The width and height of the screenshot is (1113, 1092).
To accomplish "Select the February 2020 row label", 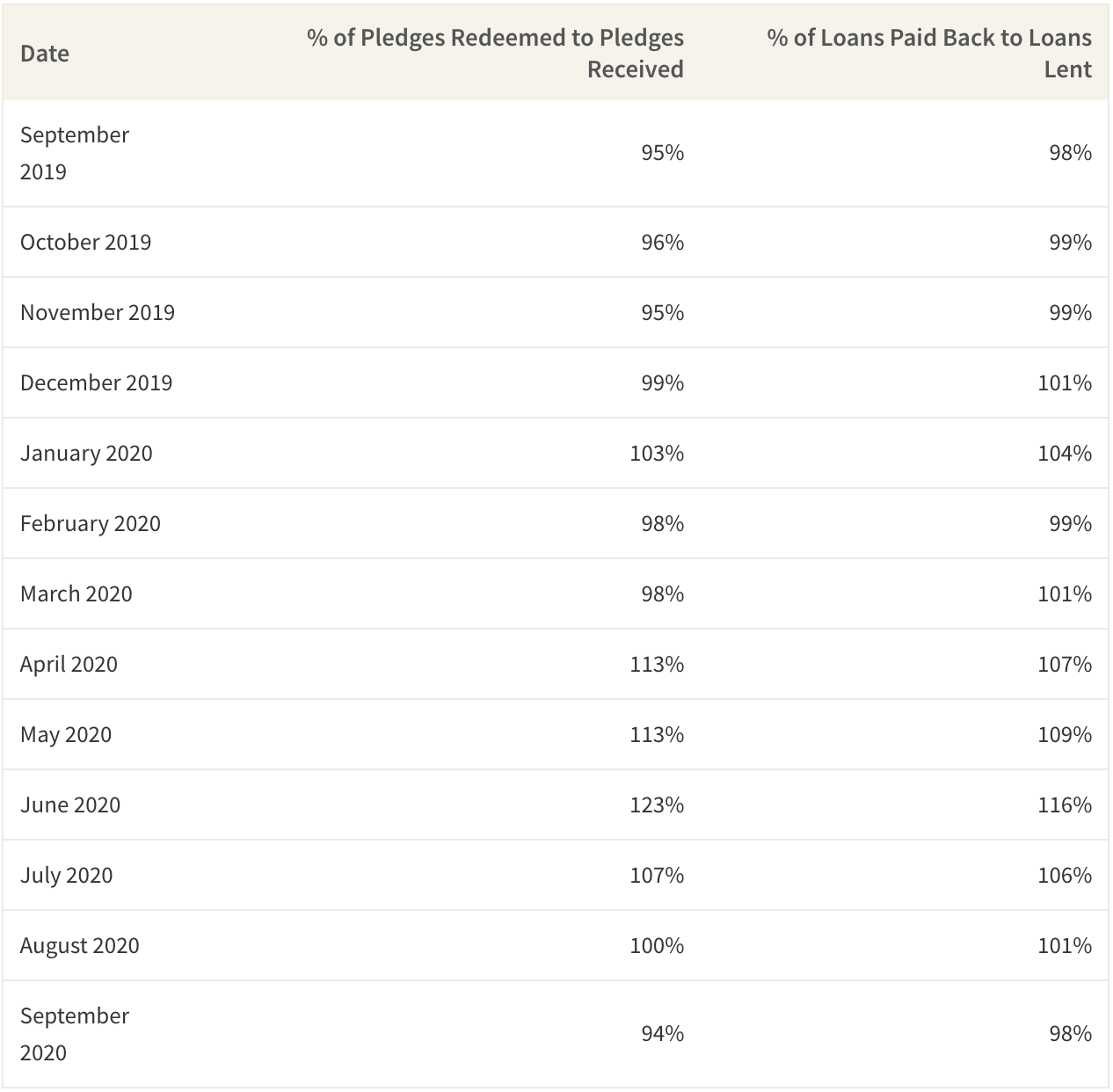I will coord(91,523).
